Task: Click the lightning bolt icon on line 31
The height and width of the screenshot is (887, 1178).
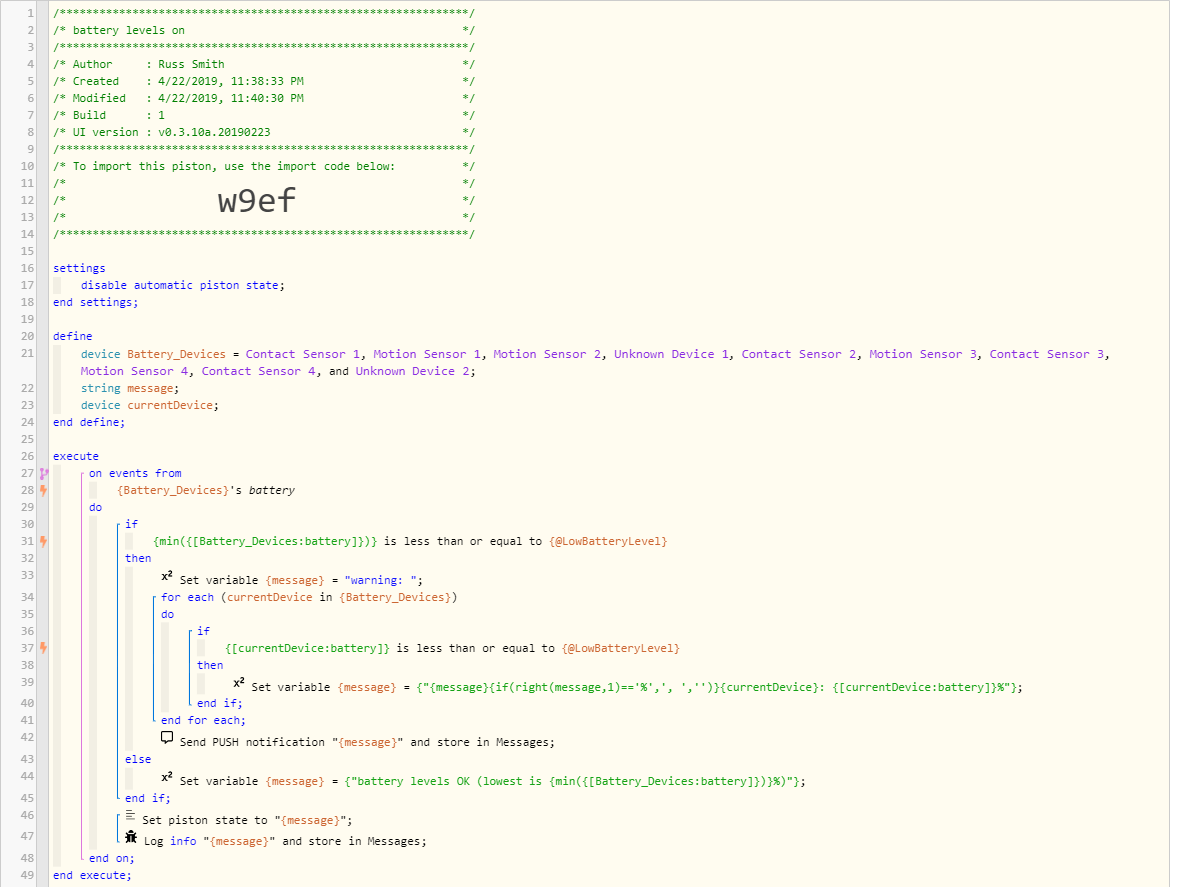Action: (44, 542)
